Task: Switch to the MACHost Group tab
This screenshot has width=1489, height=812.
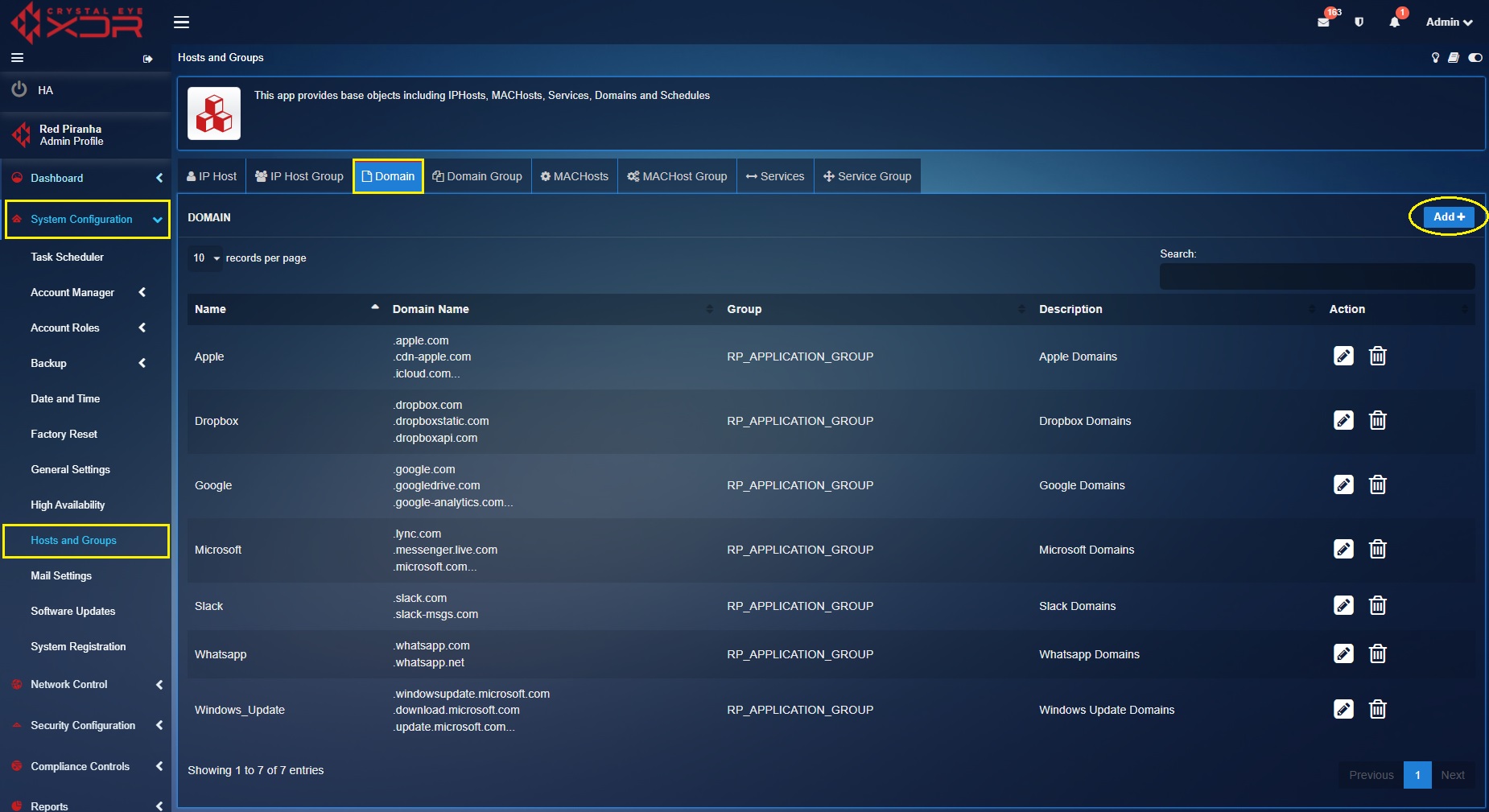Action: click(677, 176)
